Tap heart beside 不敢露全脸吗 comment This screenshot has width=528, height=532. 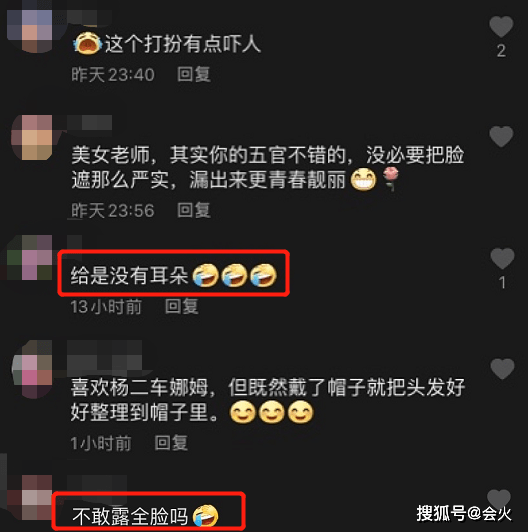point(499,498)
